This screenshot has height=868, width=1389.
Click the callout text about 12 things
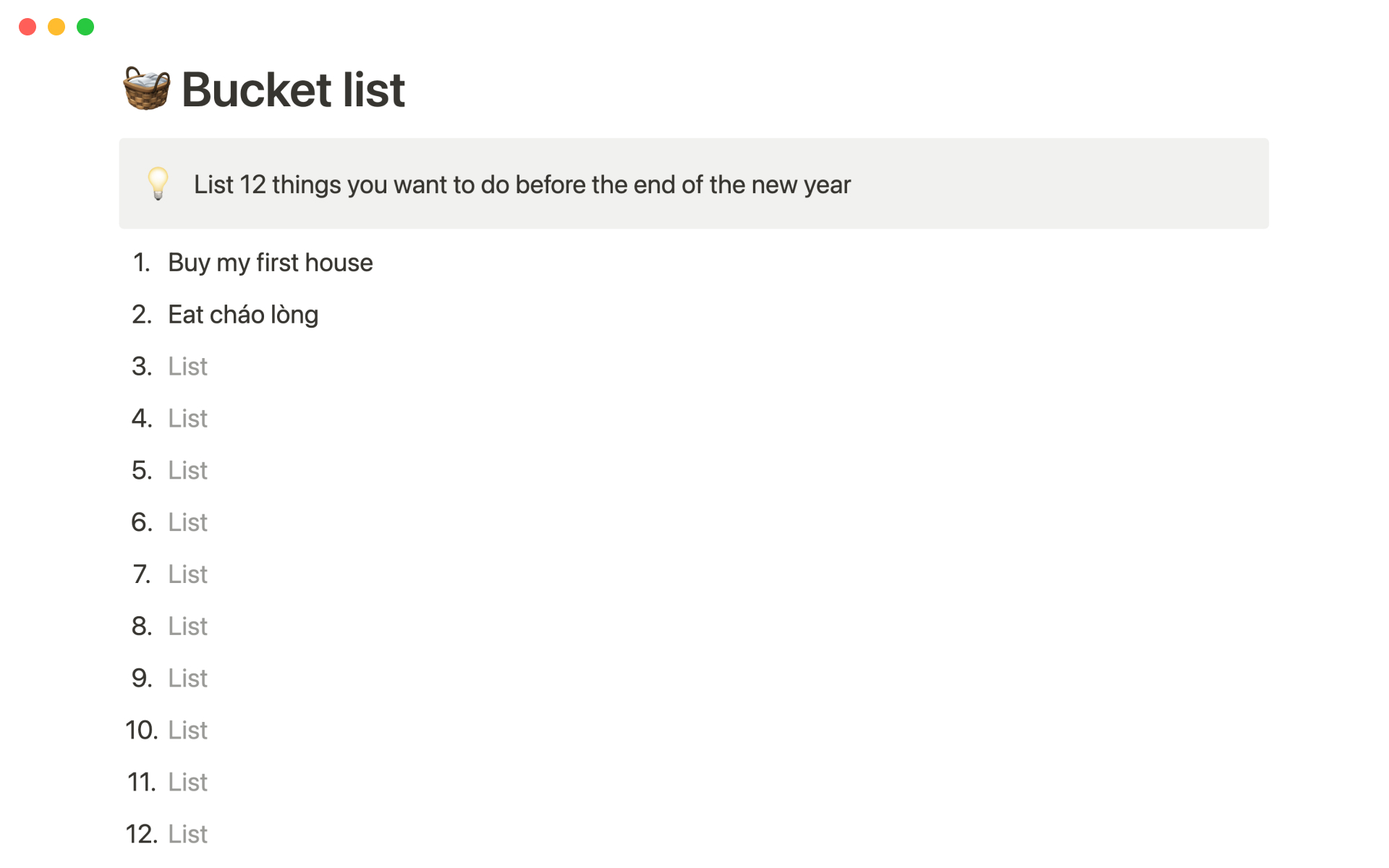[522, 184]
